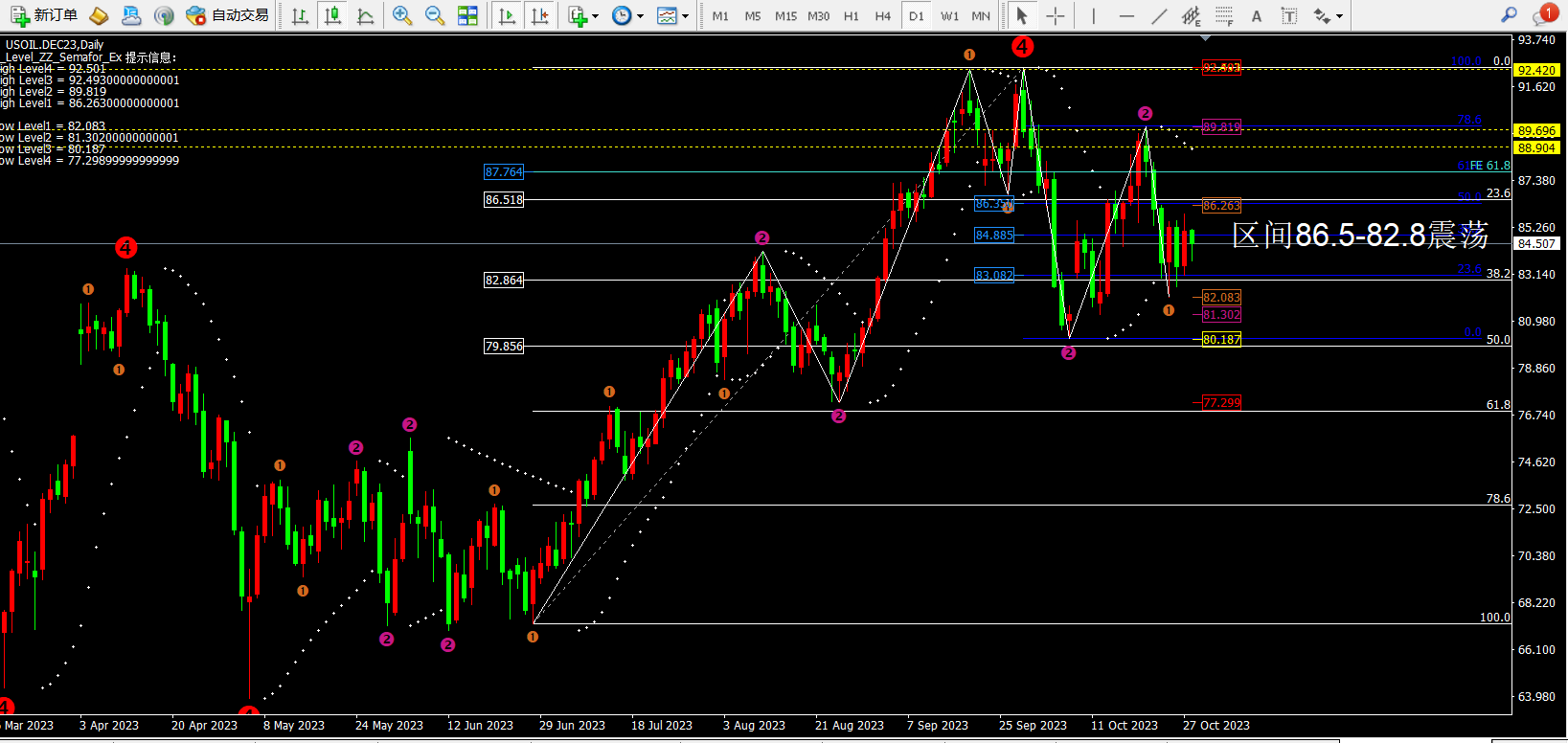Select the M15 timeframe
Screen dimensions: 1568x743
pos(785,16)
